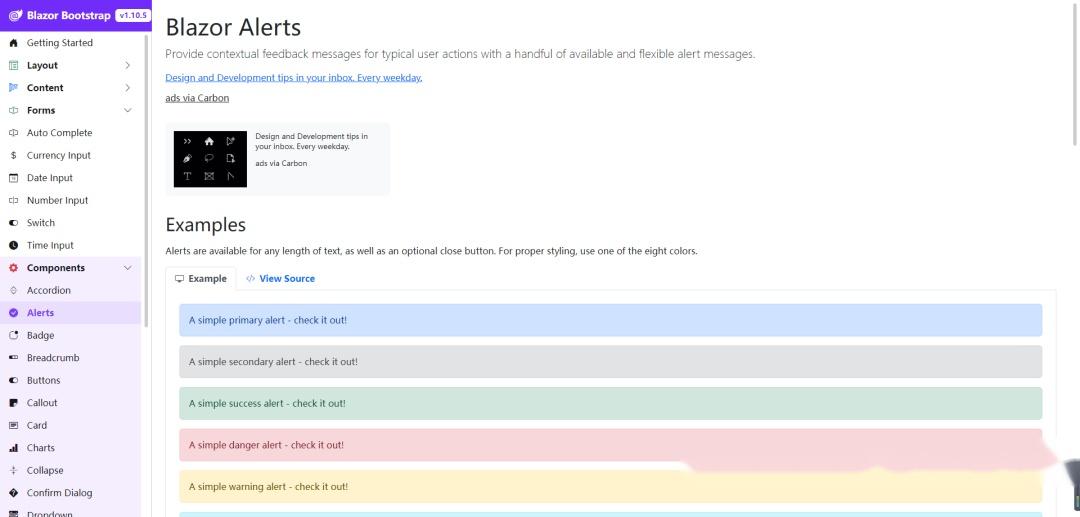Open the Design and Development tips link
This screenshot has width=1080, height=517.
point(293,78)
